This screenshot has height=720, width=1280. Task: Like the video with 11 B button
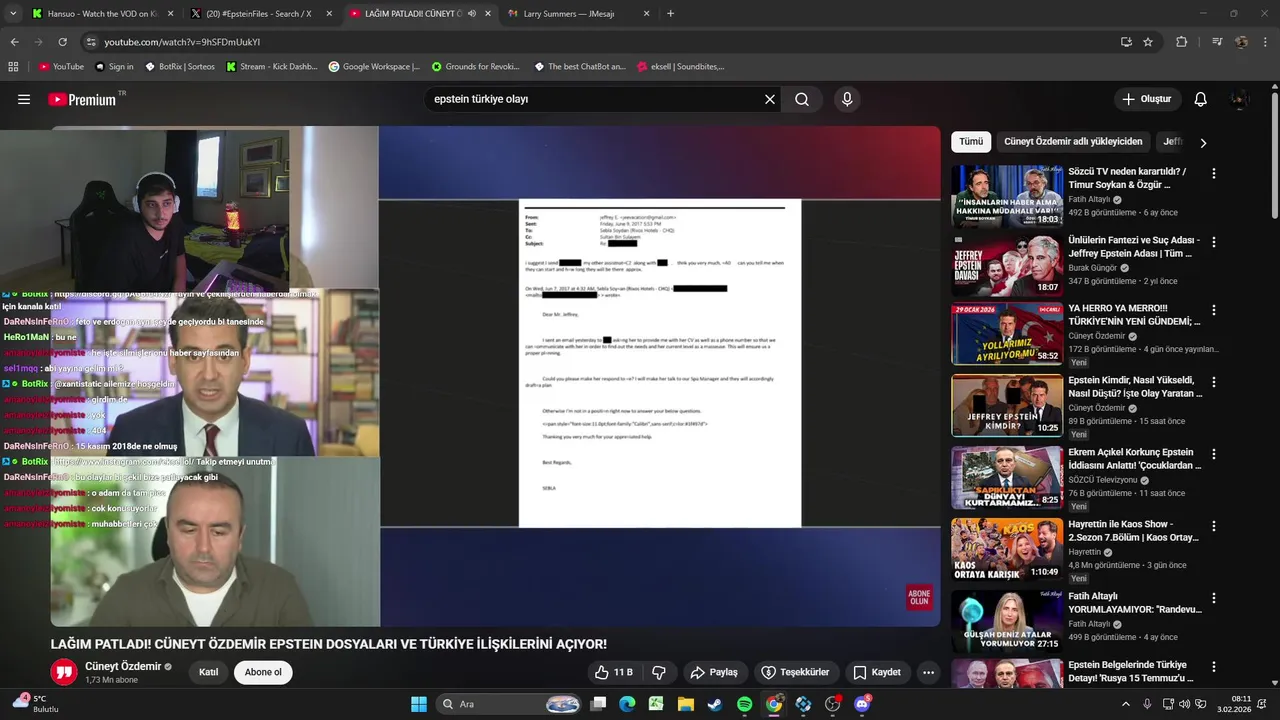click(x=613, y=672)
